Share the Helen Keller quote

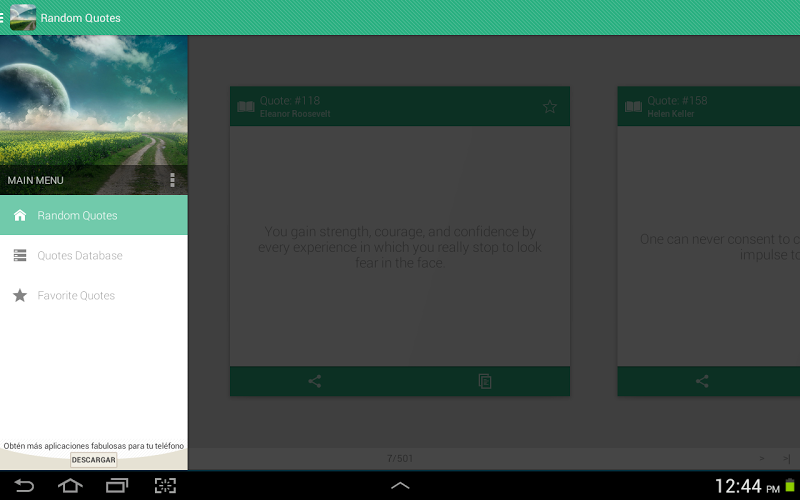point(702,381)
